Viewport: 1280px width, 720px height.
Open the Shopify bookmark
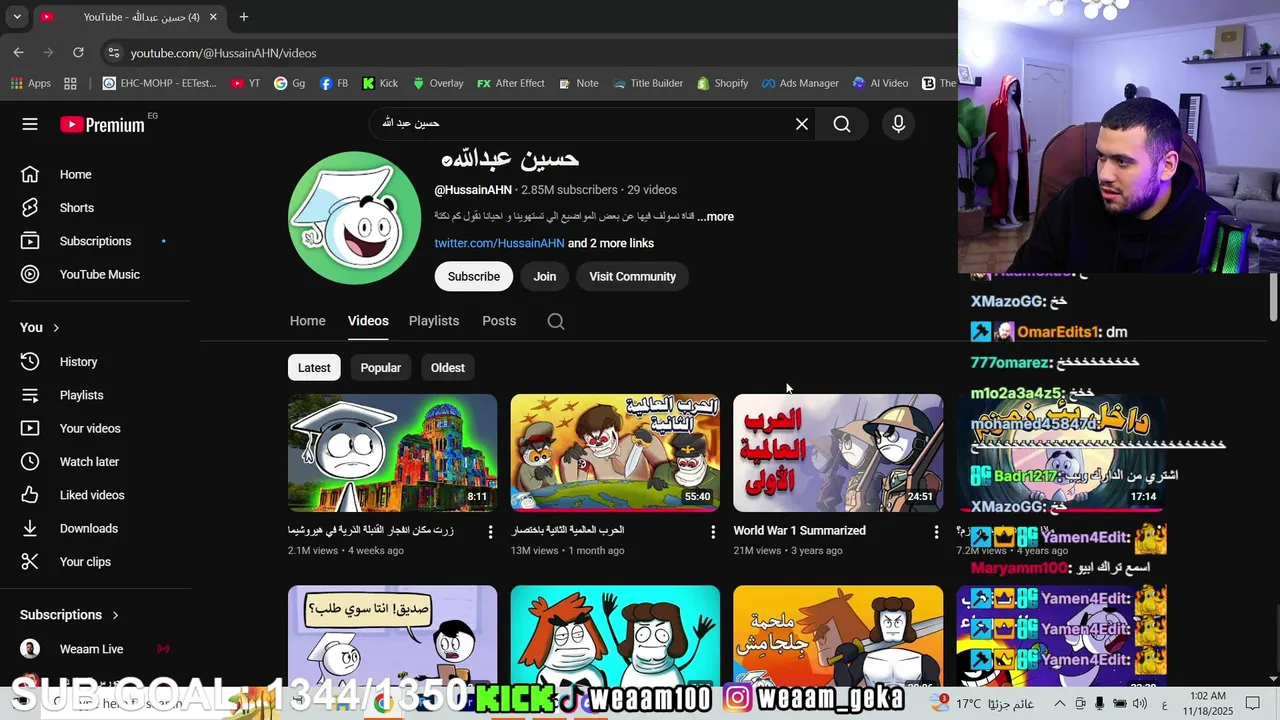click(x=723, y=84)
